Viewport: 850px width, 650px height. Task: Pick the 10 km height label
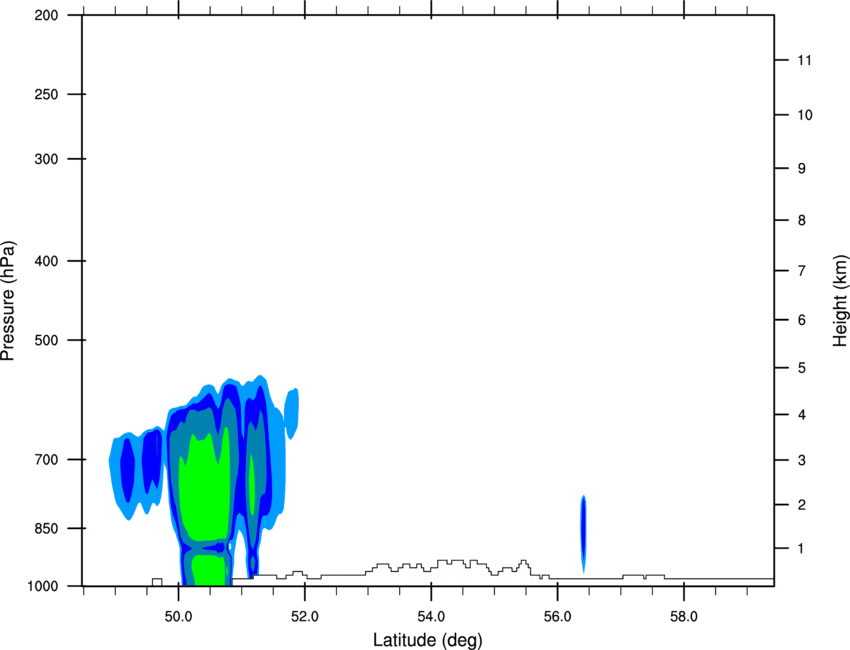coord(805,115)
